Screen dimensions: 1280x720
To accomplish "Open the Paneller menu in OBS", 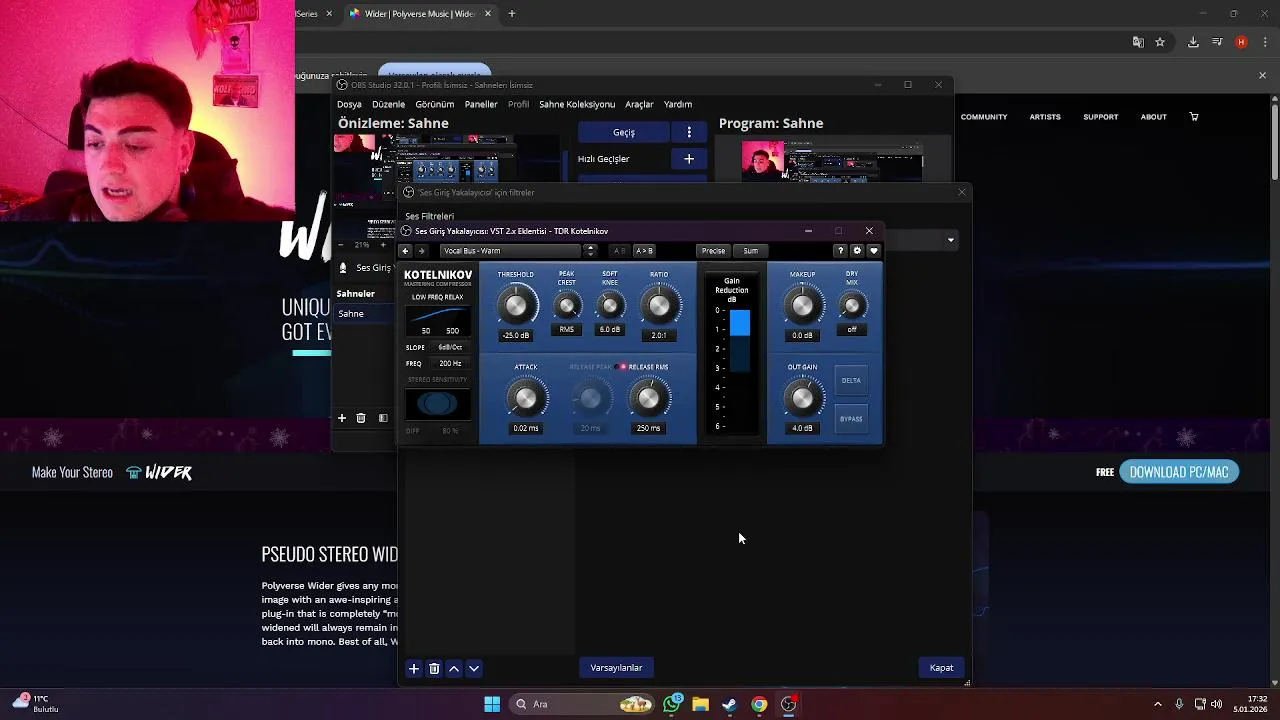I will 481,104.
